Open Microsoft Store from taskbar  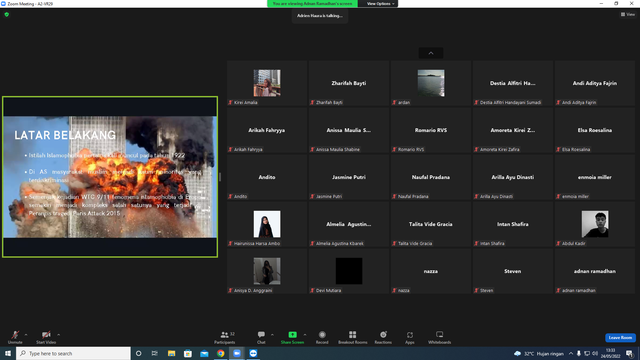pyautogui.click(x=188, y=353)
